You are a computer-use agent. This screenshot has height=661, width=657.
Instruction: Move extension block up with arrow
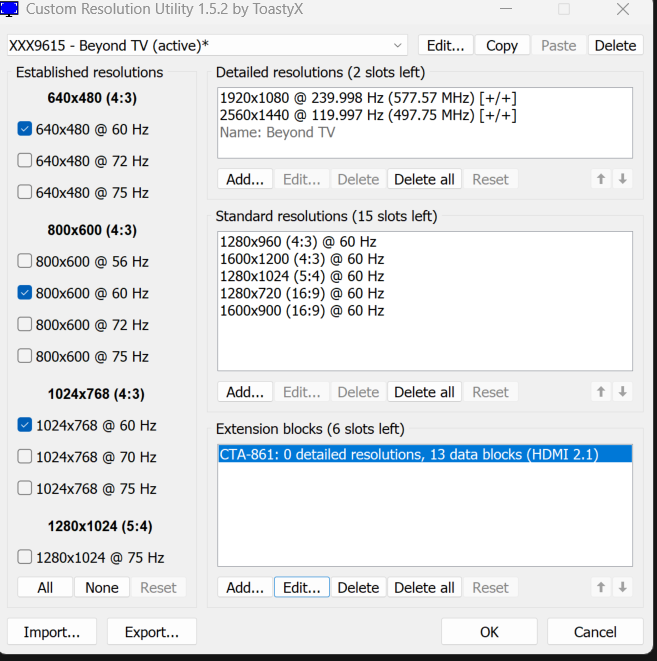[601, 587]
